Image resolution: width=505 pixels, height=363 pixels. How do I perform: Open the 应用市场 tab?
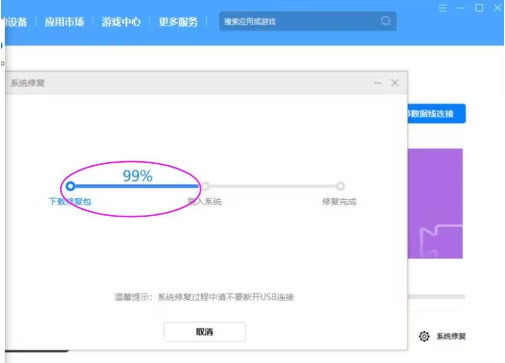click(64, 22)
